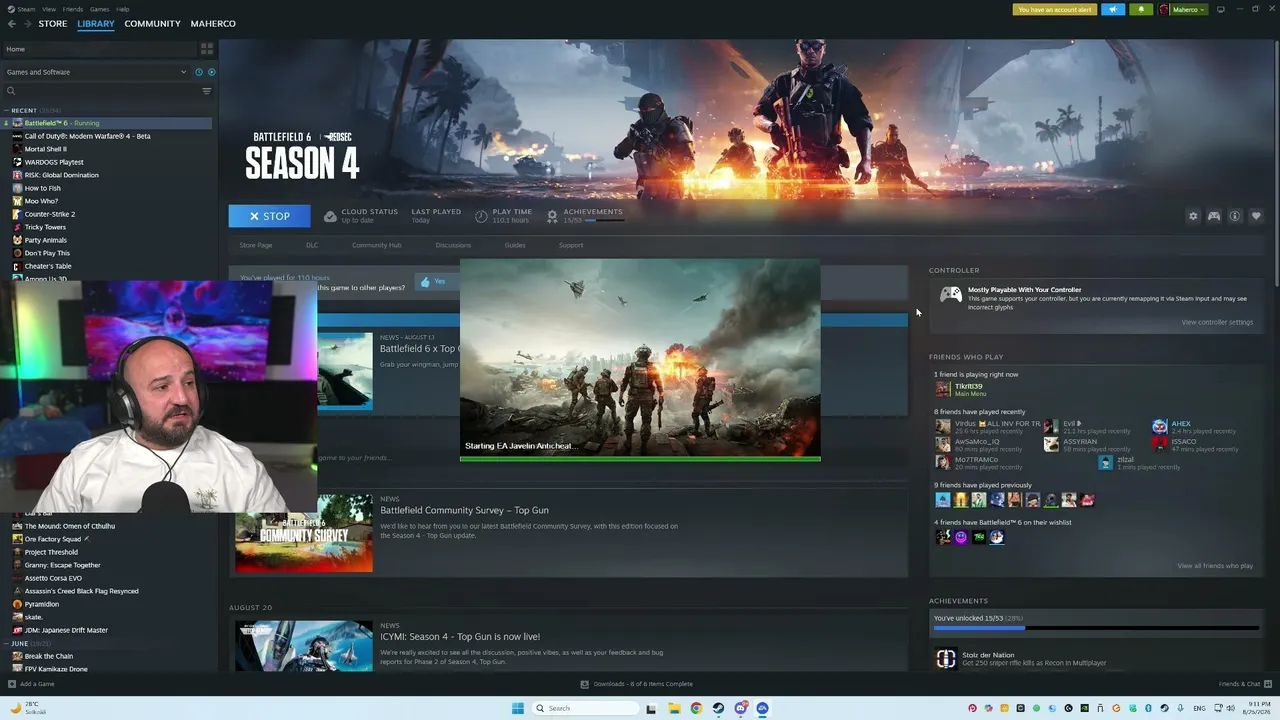Screen dimensions: 1280x720
Task: Open the Guides link
Action: 515,245
